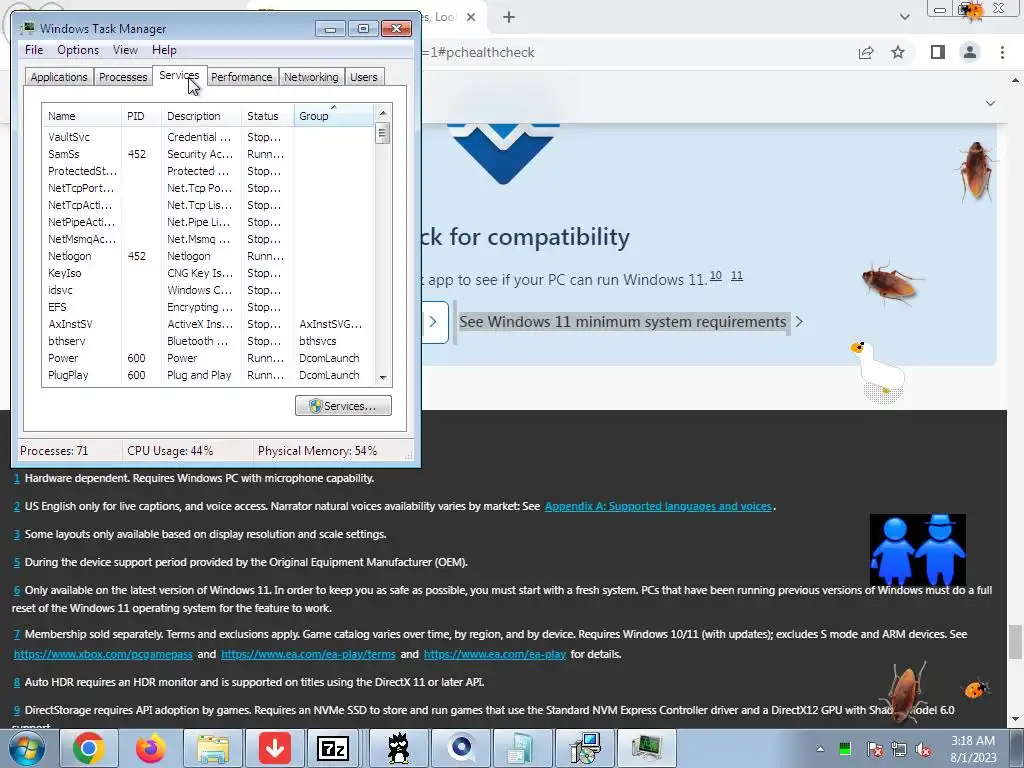Image resolution: width=1024 pixels, height=768 pixels.
Task: Open the Chrome three-dot menu
Action: 1002,52
